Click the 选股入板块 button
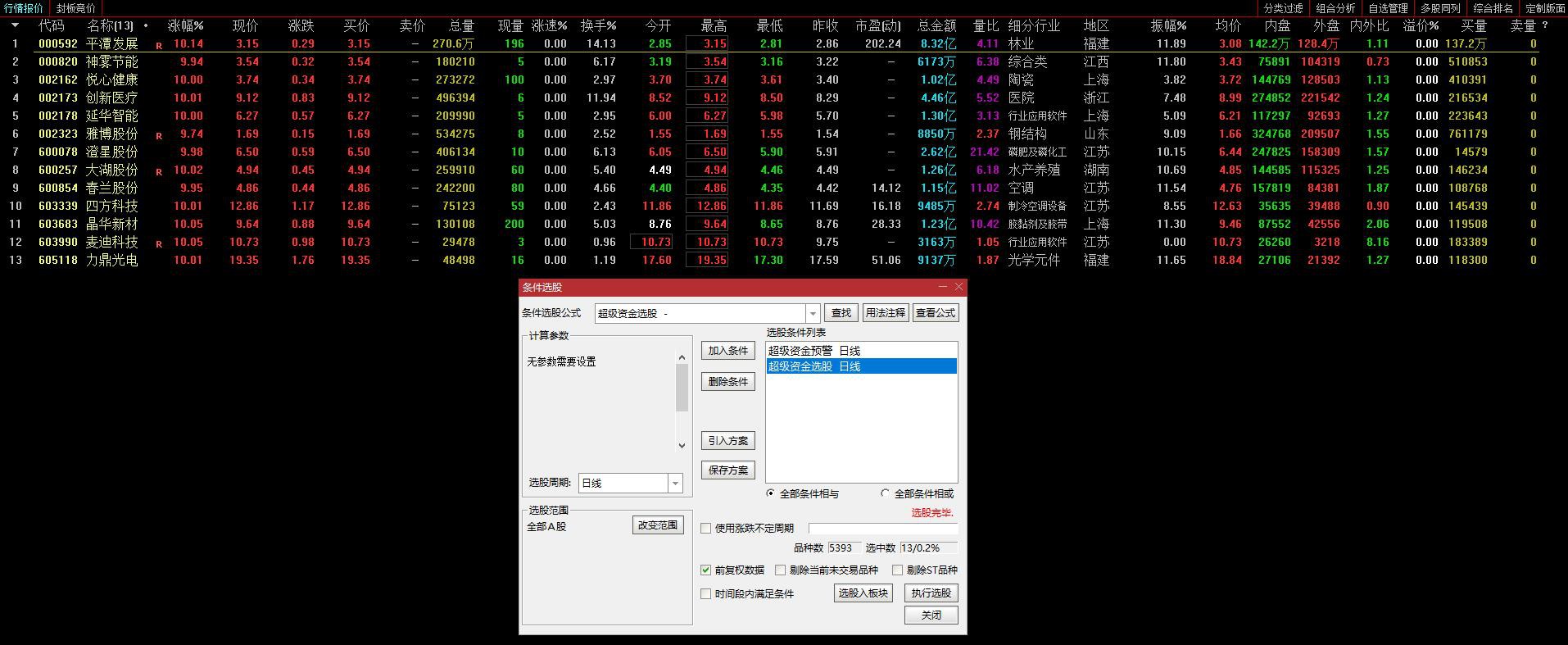This screenshot has height=645, width=1568. (x=863, y=593)
